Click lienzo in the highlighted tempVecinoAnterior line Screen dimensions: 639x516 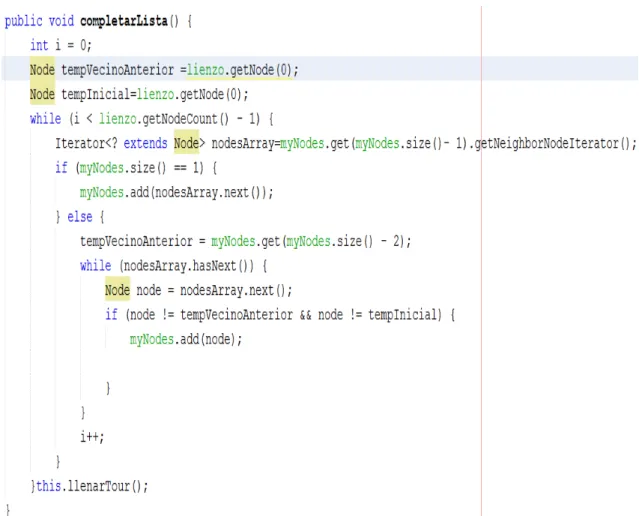[x=205, y=70]
